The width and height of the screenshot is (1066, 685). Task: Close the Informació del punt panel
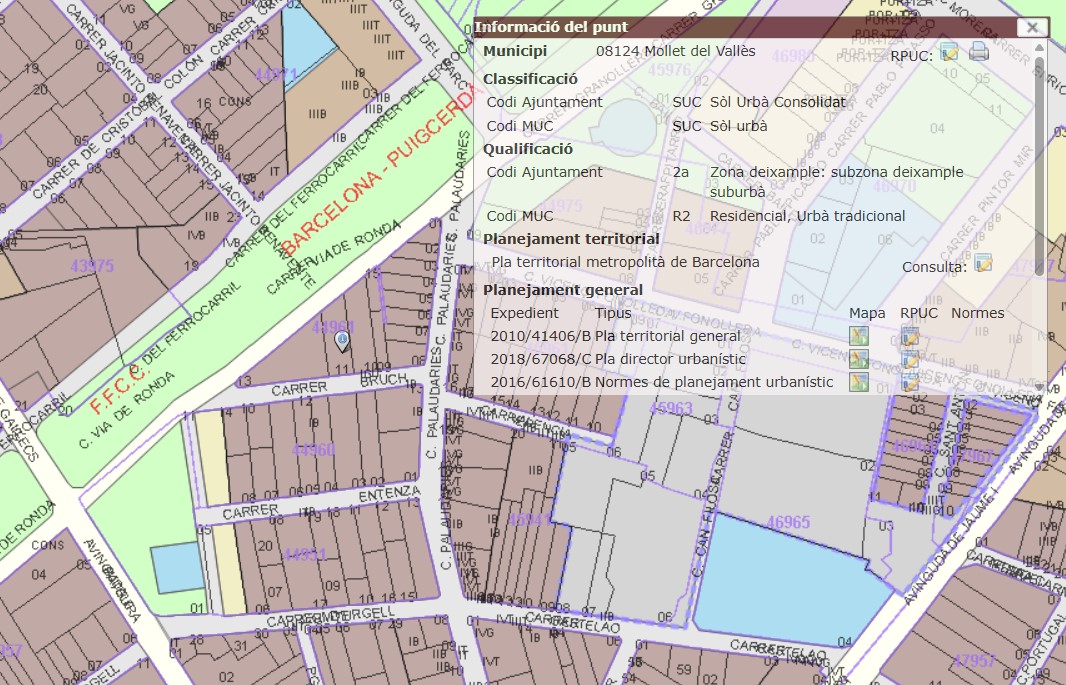pyautogui.click(x=1032, y=27)
